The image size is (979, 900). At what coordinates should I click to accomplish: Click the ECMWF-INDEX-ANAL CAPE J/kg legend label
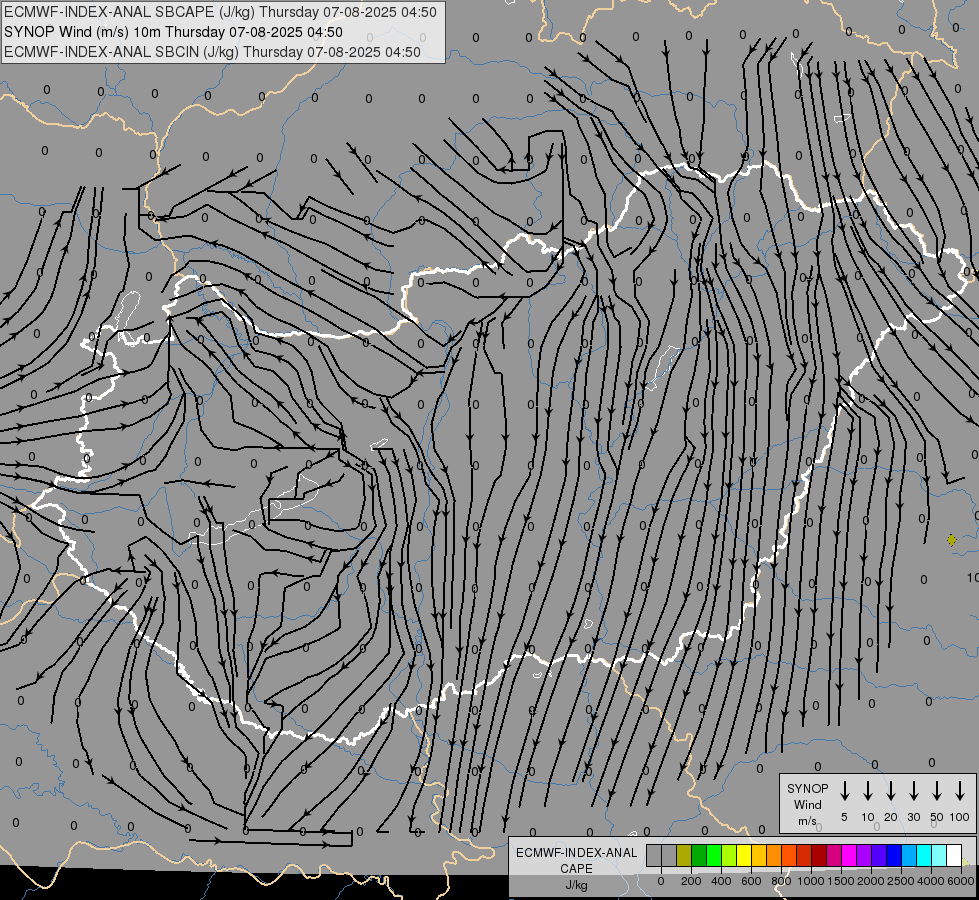tap(576, 869)
